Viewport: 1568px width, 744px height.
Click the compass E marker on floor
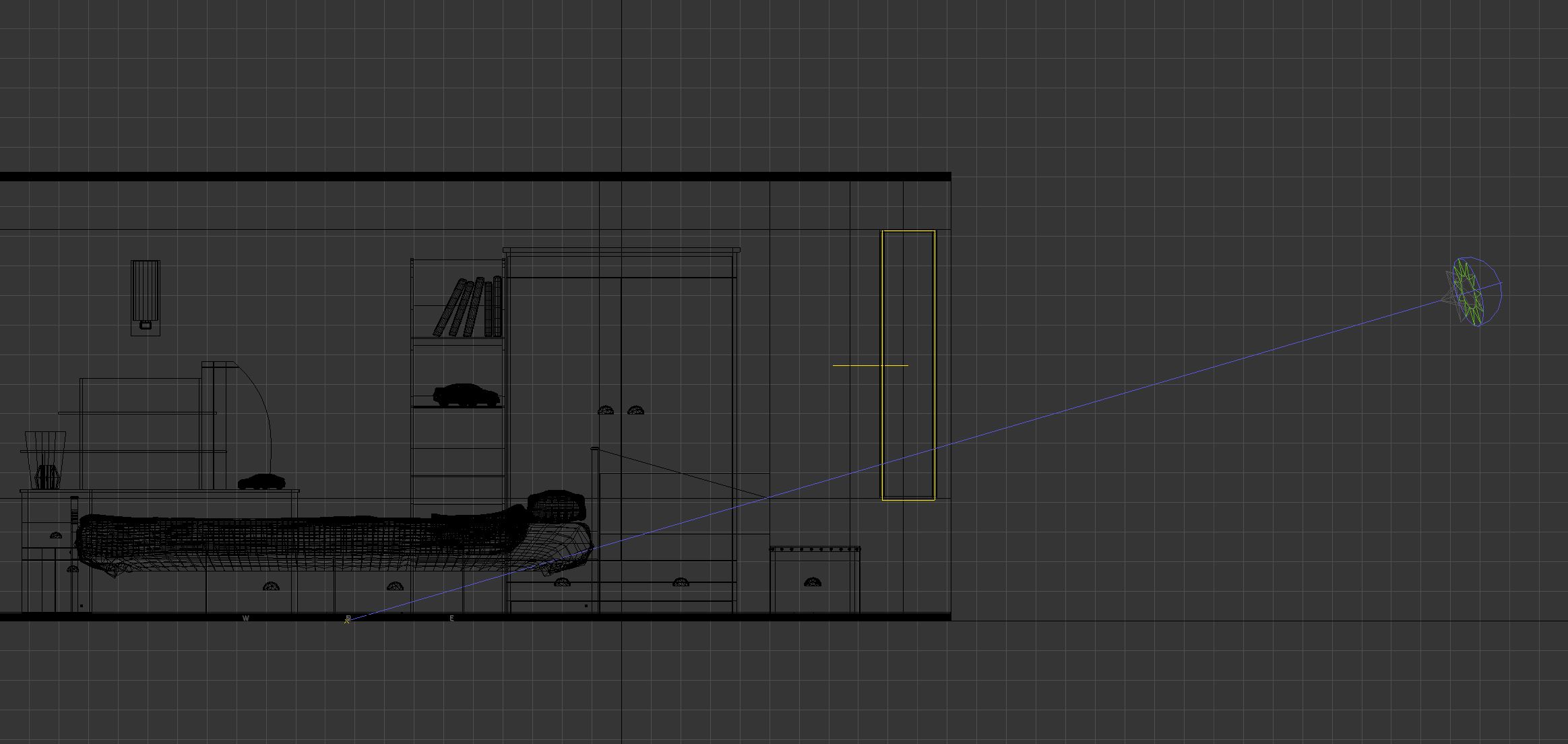[452, 618]
